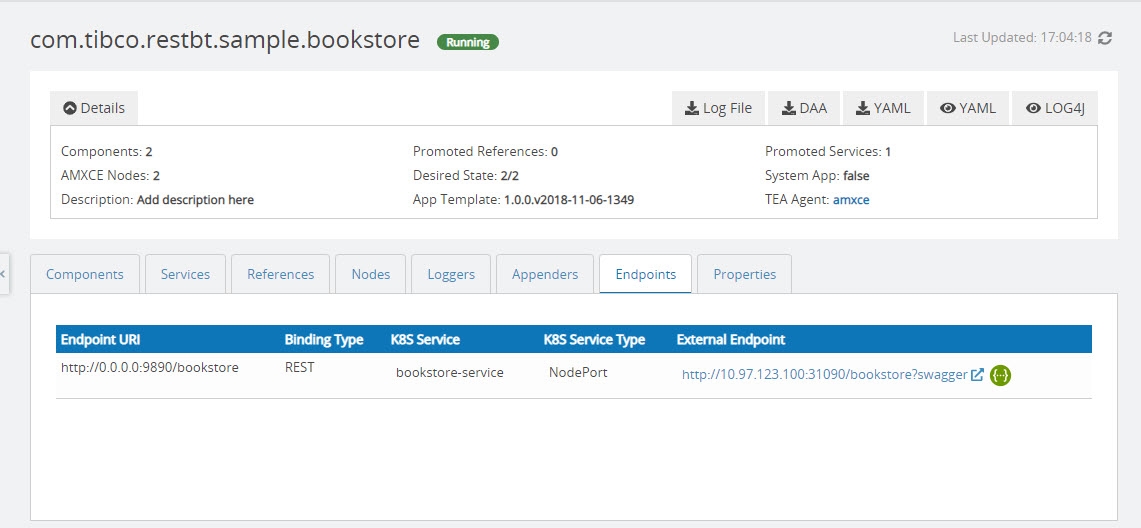Go to the References tab
Screen dimensions: 1141x528
tap(280, 274)
